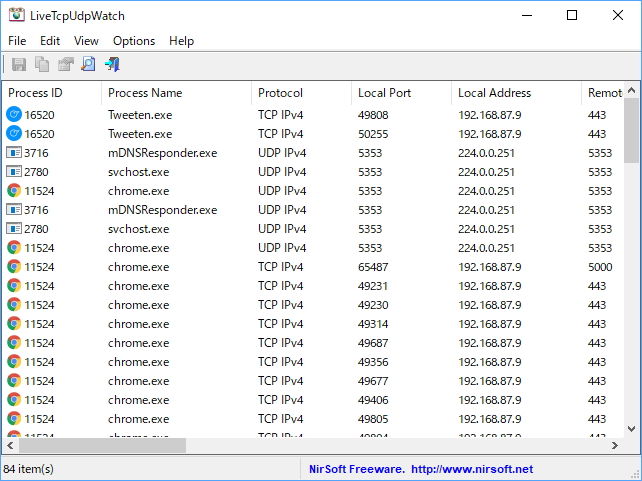Click the Copy selected items icon
642x481 pixels.
[42, 64]
